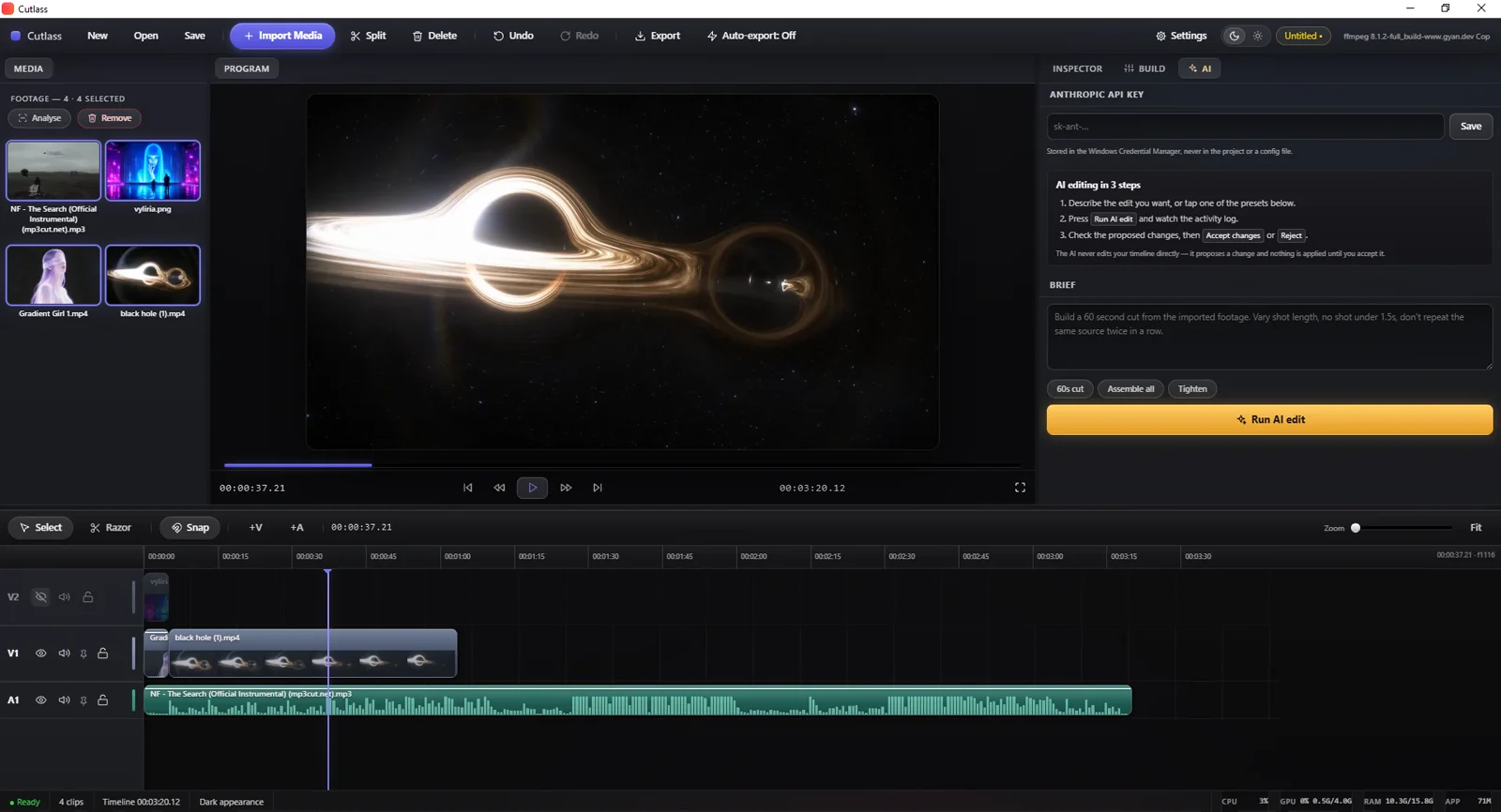
Task: Activate the Select tool
Action: [40, 528]
